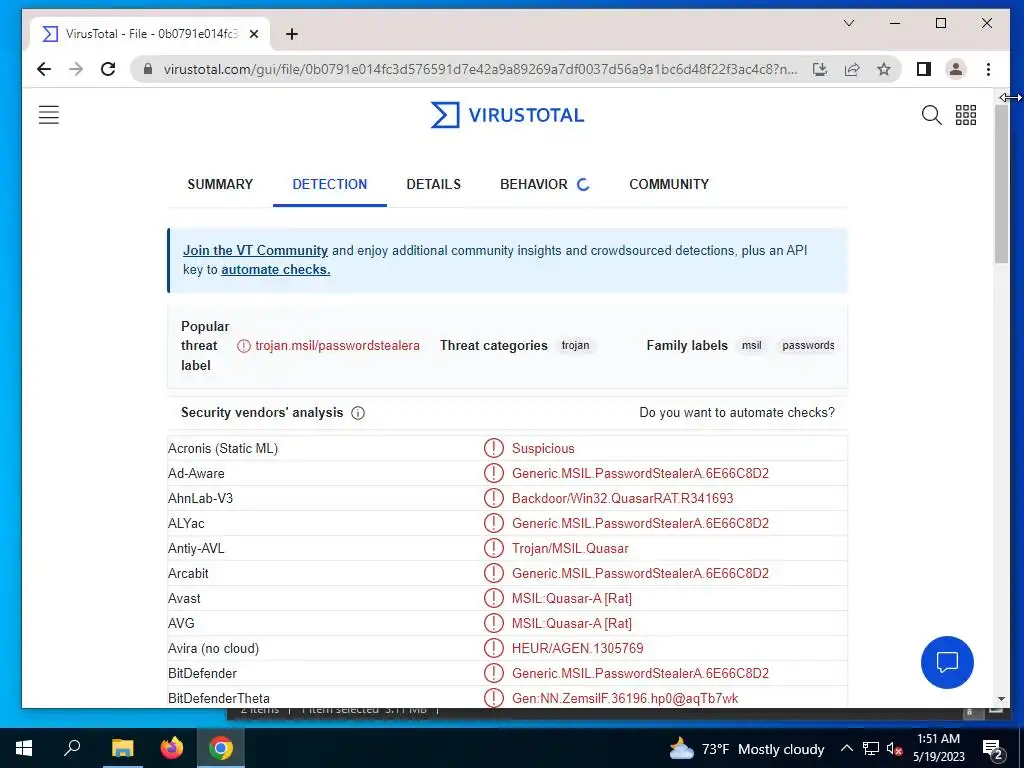The image size is (1024, 768).
Task: Open File Explorer from taskbar
Action: [x=122, y=748]
